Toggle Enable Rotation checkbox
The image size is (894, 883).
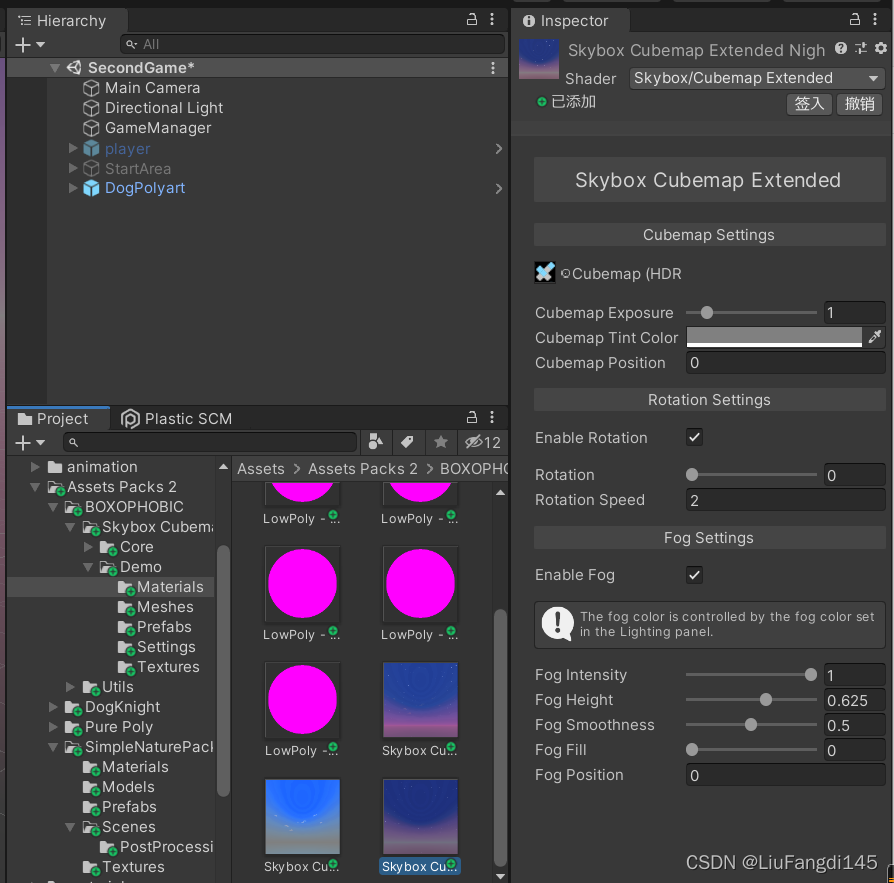tap(694, 437)
